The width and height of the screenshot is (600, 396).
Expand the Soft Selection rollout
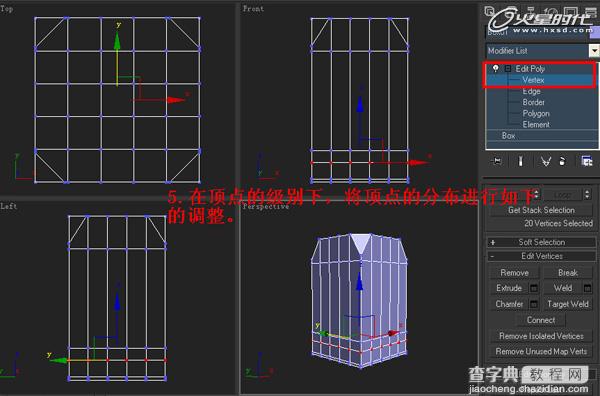541,242
